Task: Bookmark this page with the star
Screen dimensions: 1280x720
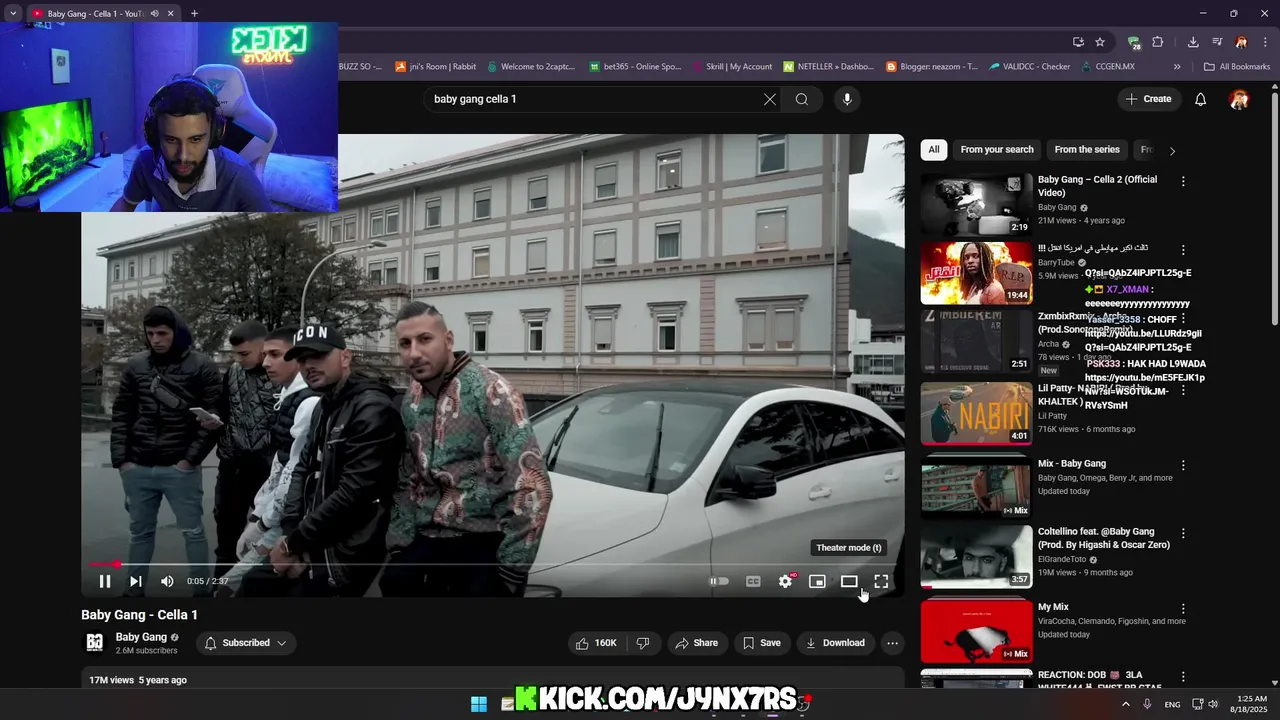Action: point(1100,42)
